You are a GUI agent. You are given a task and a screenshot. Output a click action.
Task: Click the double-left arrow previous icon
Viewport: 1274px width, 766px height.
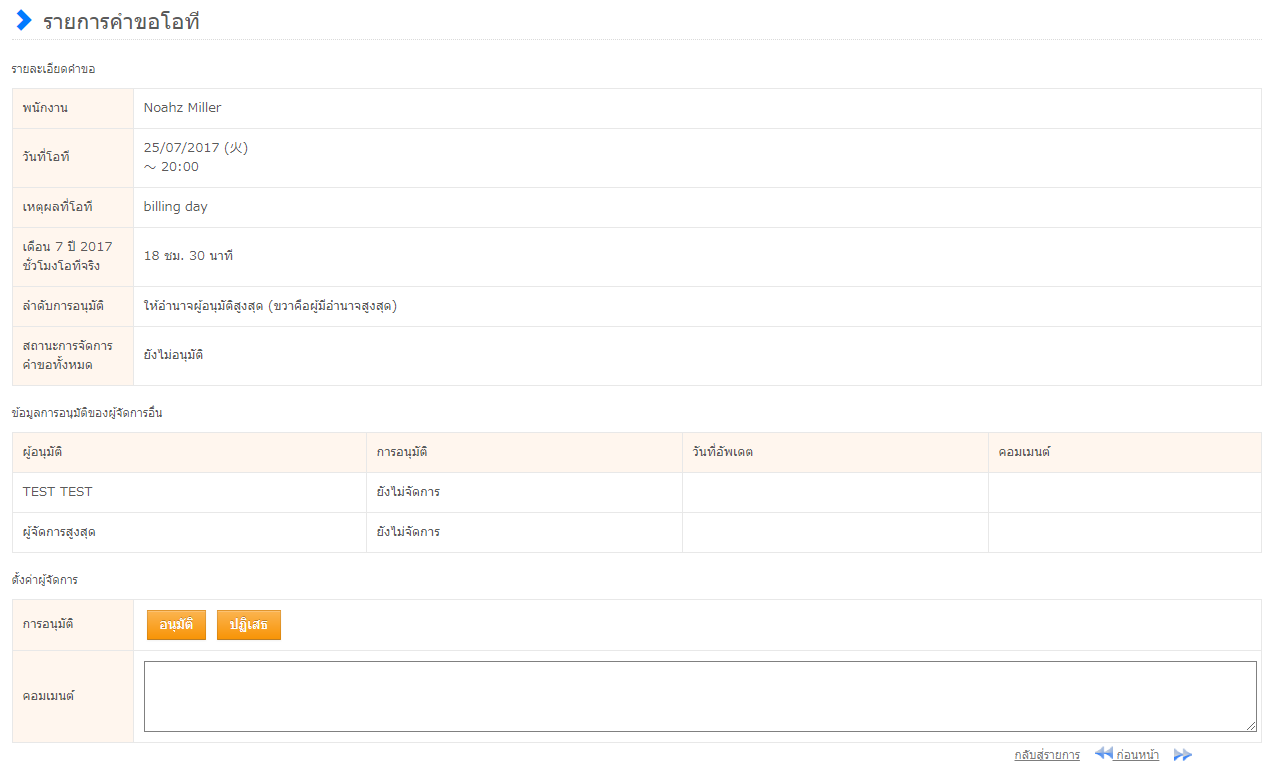click(x=1103, y=754)
